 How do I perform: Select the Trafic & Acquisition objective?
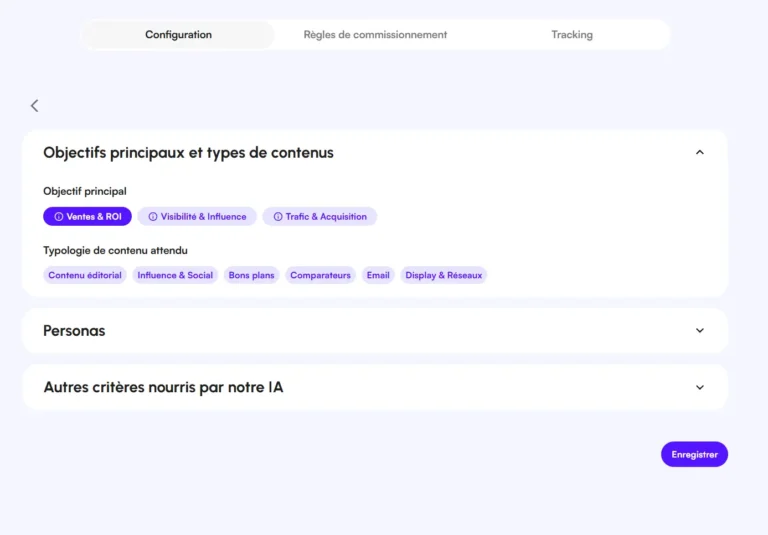pyautogui.click(x=320, y=217)
